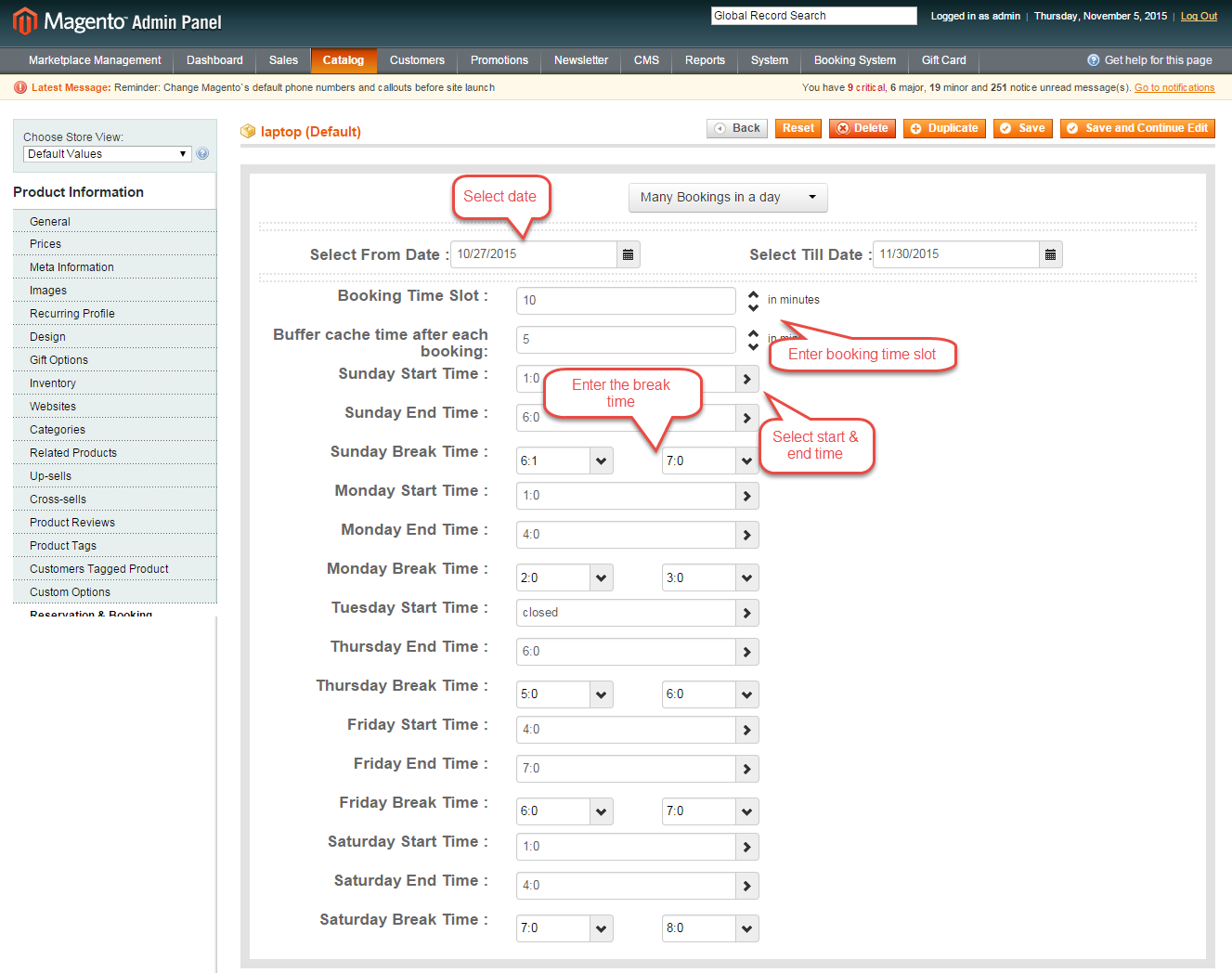Click arrow next to Monday Start Time
The width and height of the screenshot is (1232, 973).
tap(746, 496)
